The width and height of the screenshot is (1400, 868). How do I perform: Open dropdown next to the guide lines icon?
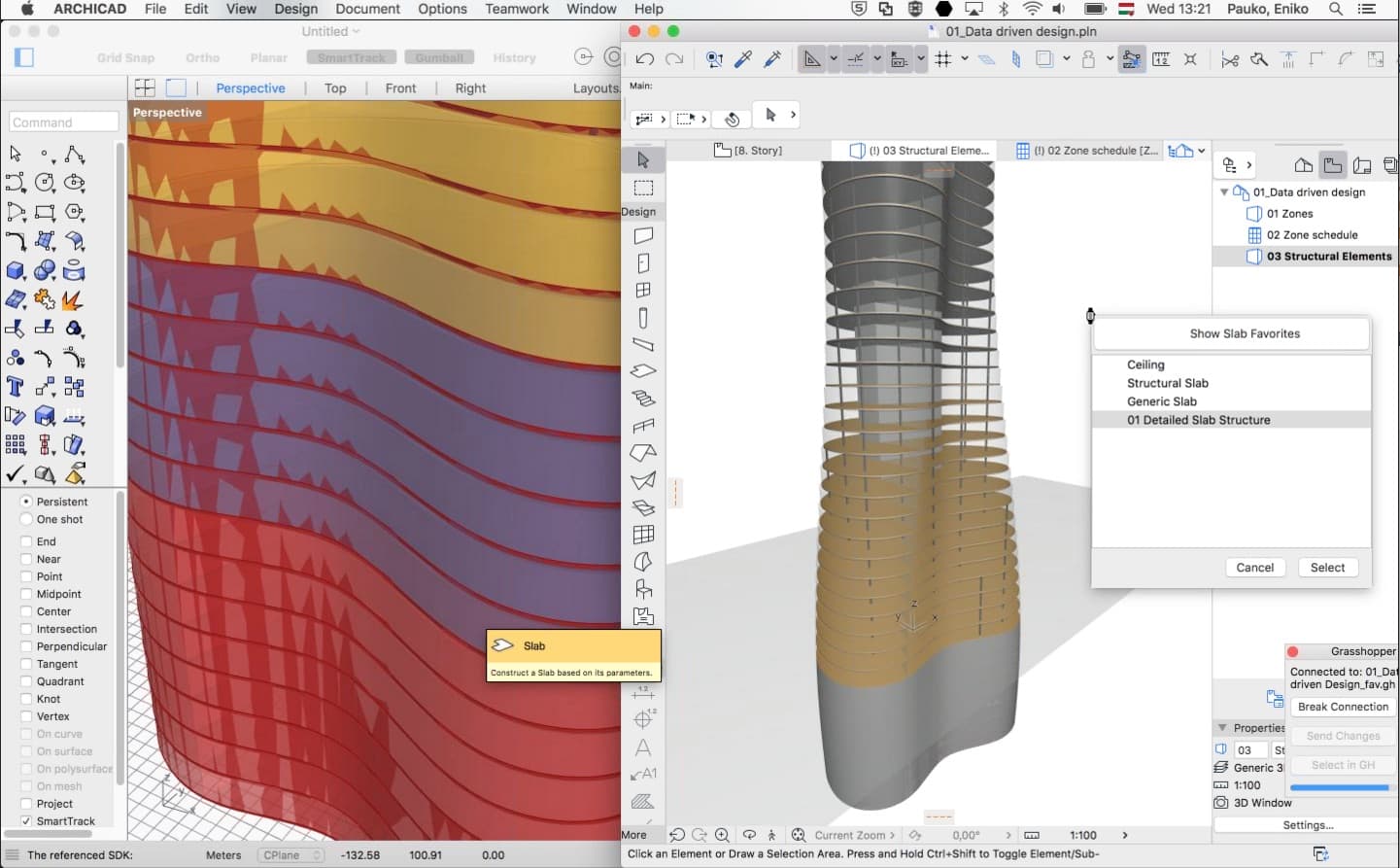coord(876,59)
